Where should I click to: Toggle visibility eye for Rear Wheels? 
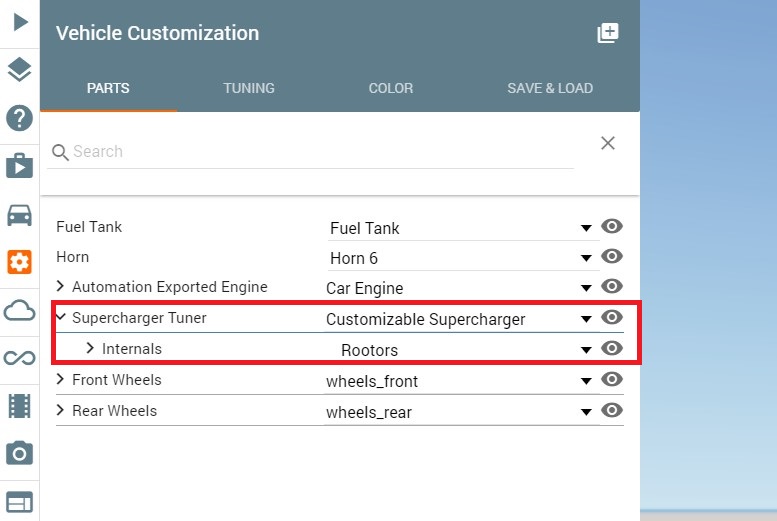point(612,410)
